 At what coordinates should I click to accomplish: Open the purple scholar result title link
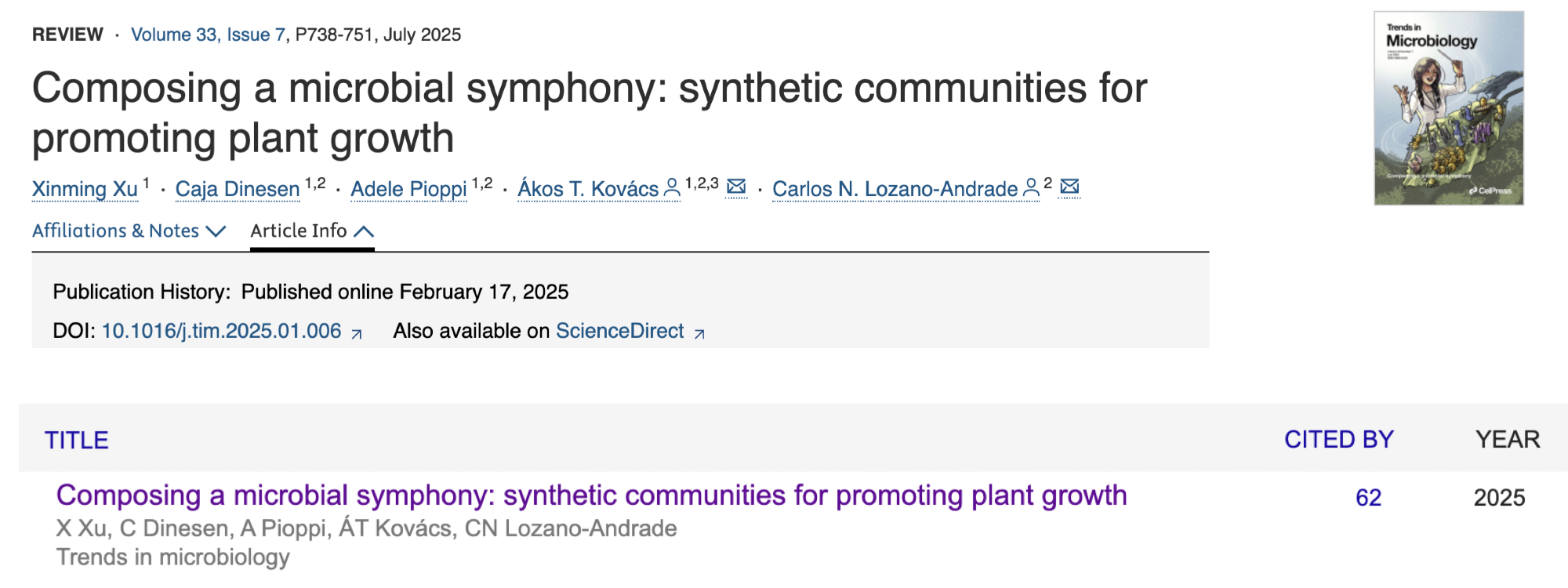tap(591, 495)
